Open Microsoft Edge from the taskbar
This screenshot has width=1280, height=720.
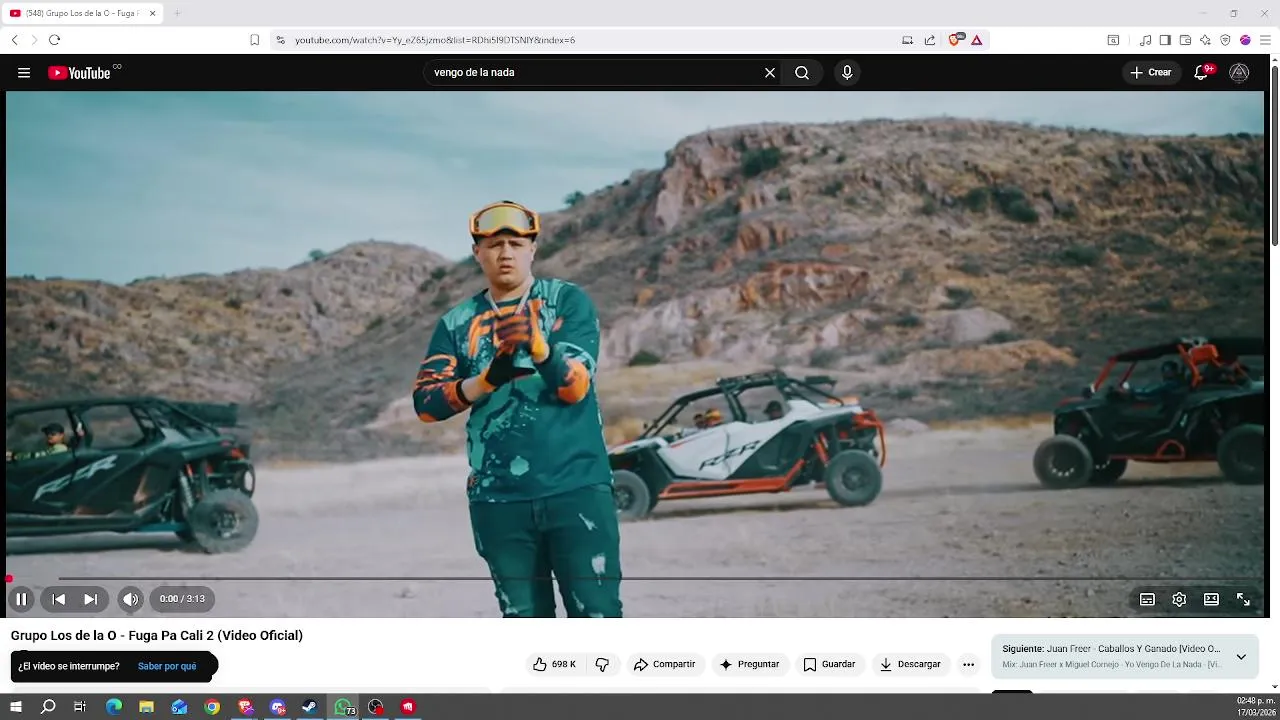pyautogui.click(x=114, y=707)
